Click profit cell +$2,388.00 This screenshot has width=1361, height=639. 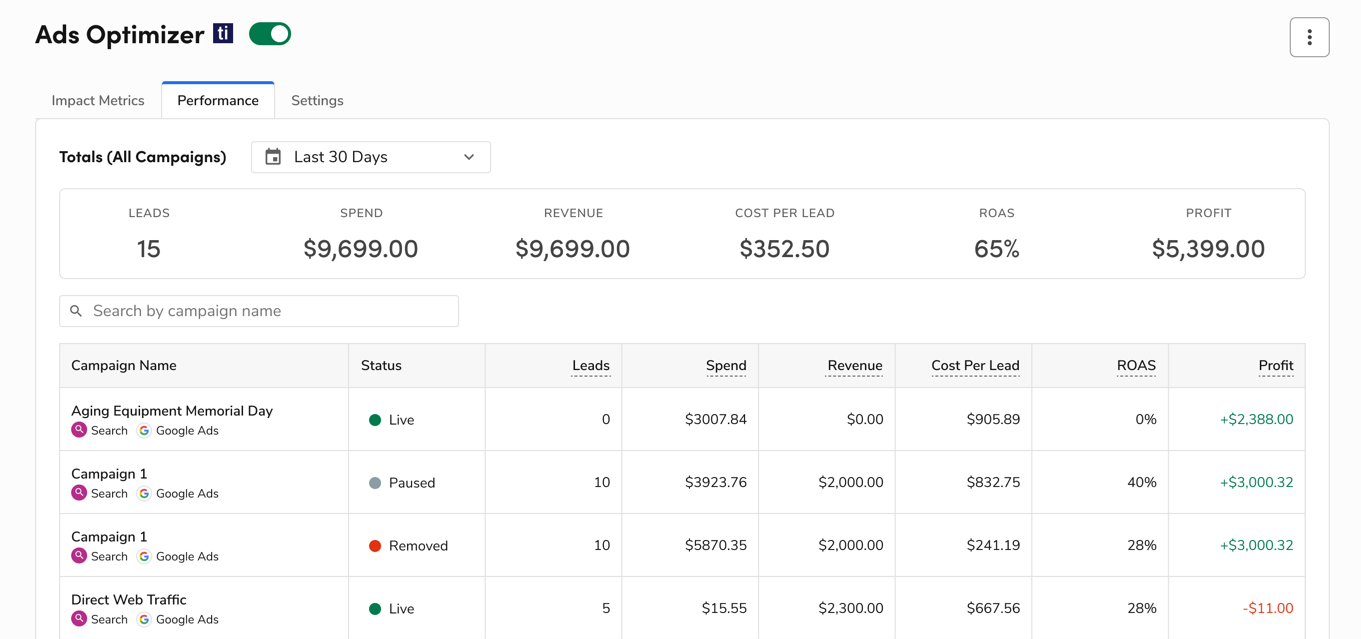(1257, 420)
